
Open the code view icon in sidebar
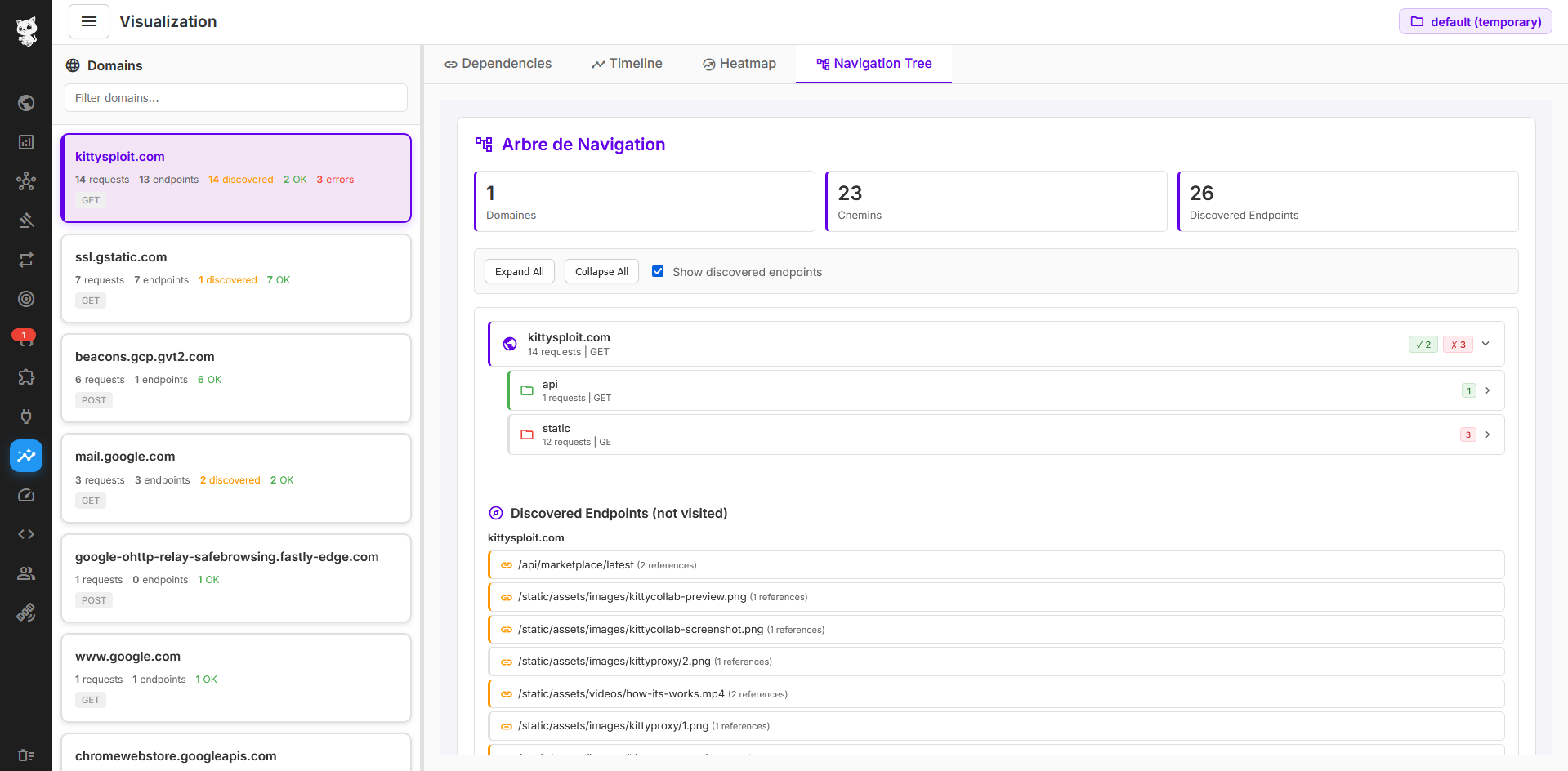[25, 534]
